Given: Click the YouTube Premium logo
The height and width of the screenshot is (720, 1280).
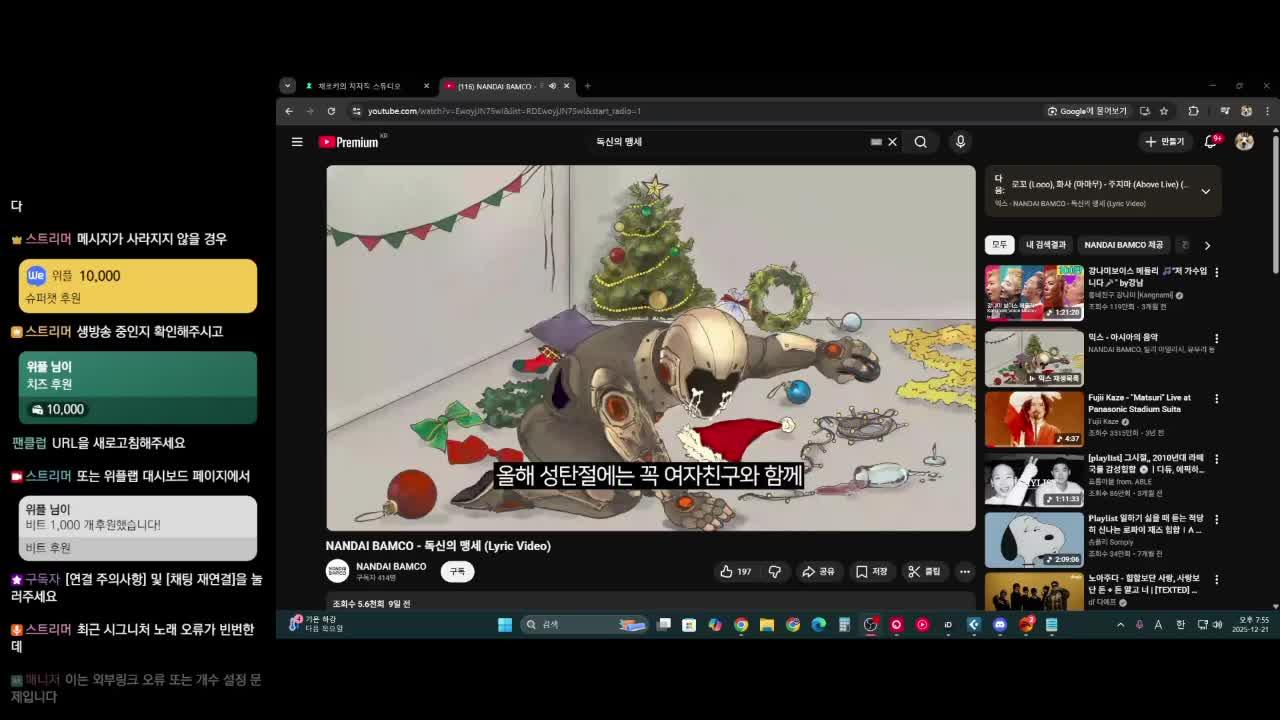Looking at the screenshot, I should 347,141.
